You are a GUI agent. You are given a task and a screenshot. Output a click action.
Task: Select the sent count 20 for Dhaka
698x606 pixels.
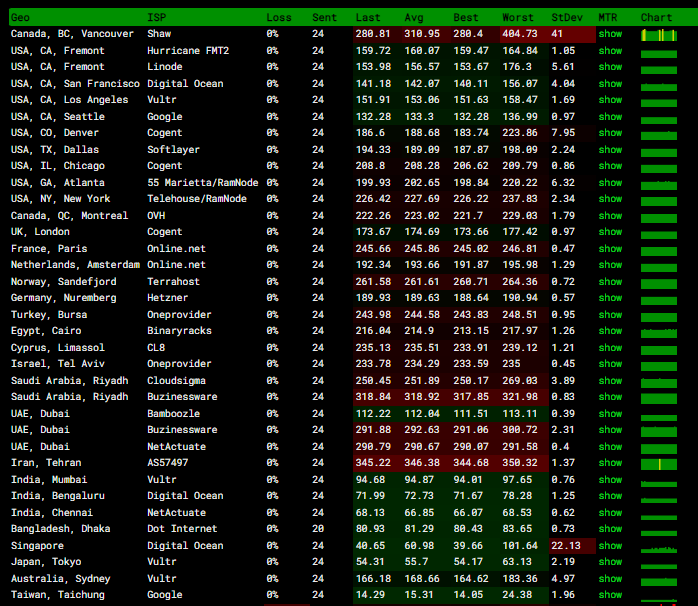point(318,528)
